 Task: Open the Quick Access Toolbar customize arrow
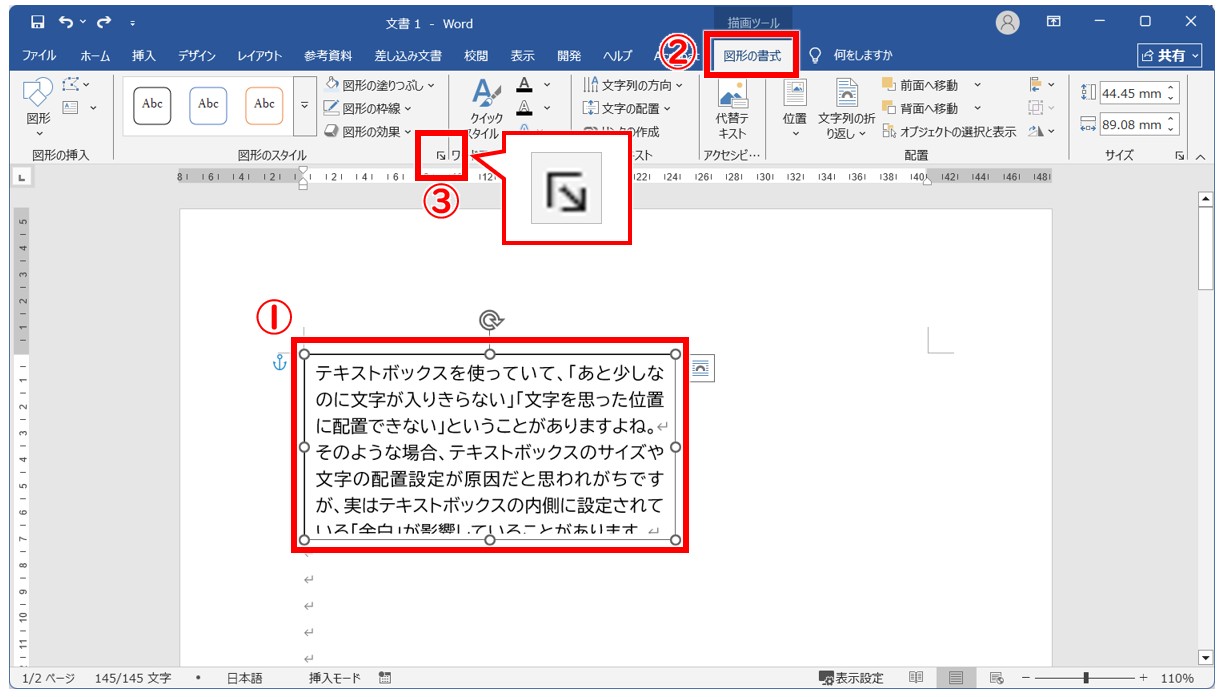coord(133,23)
